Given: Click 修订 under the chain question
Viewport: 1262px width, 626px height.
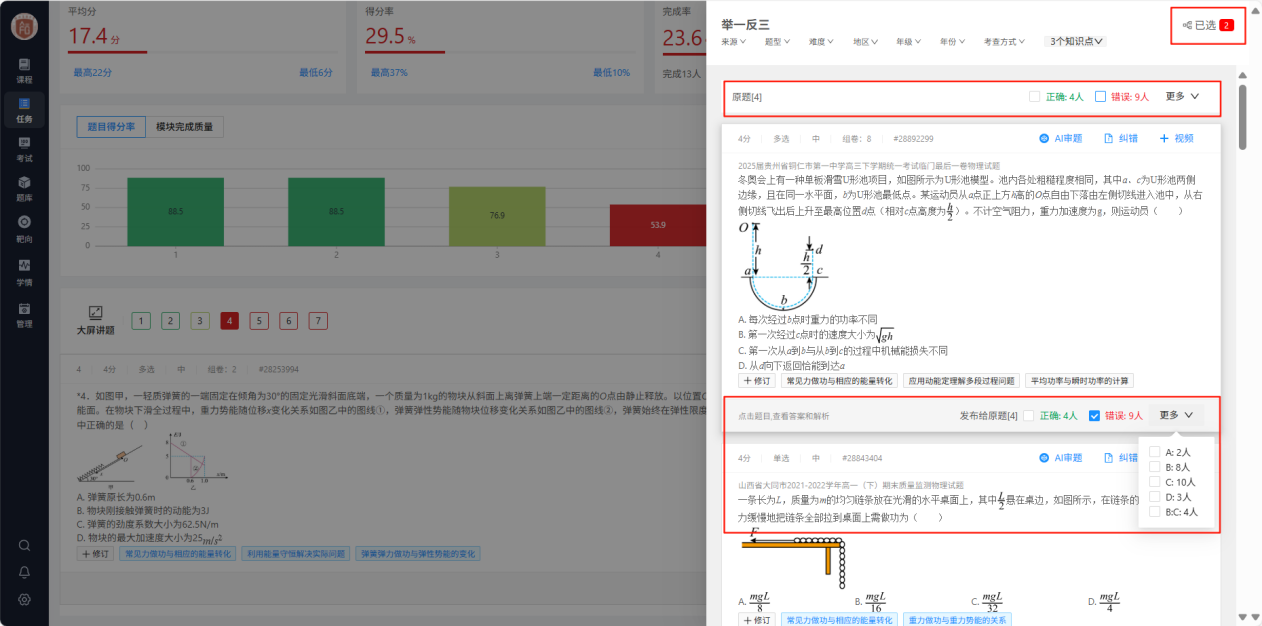Looking at the screenshot, I should tap(757, 620).
